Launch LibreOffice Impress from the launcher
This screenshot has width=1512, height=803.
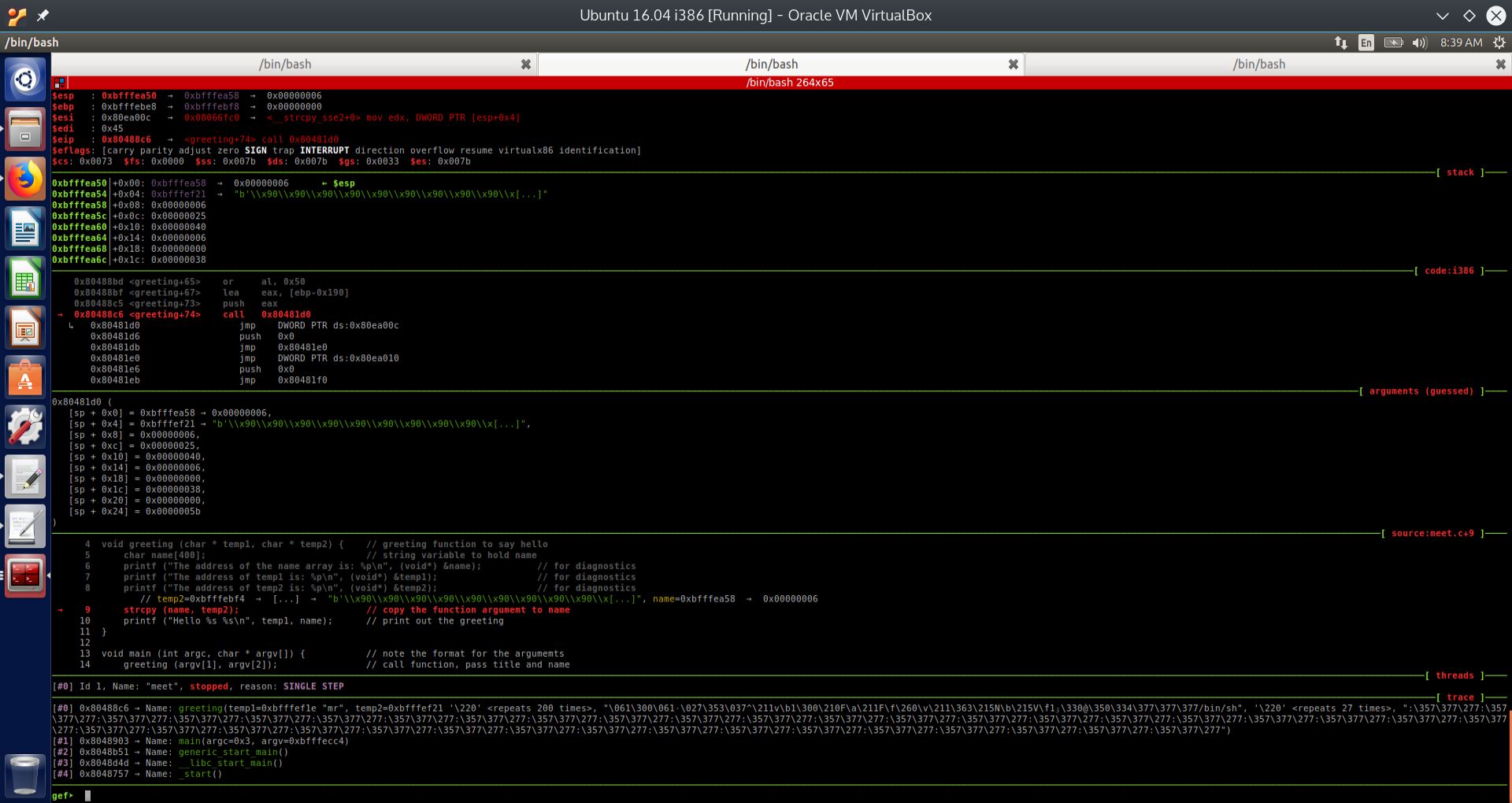pyautogui.click(x=26, y=327)
